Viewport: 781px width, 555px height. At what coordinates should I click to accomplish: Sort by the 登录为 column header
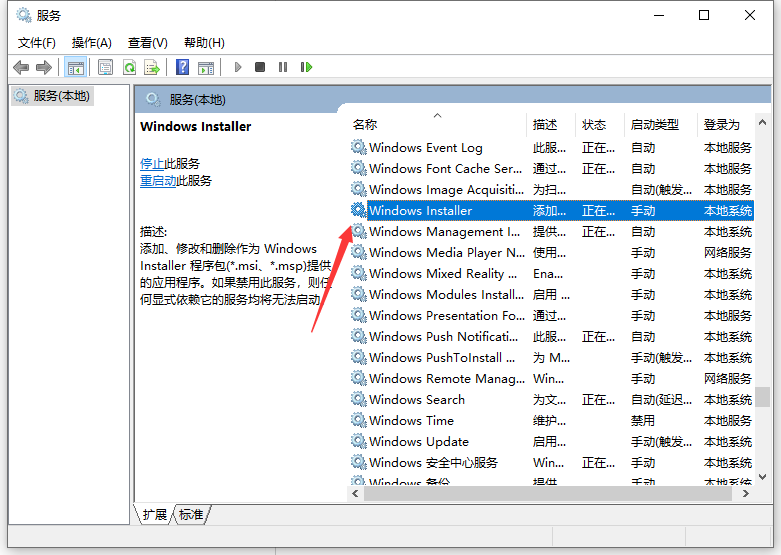721,125
